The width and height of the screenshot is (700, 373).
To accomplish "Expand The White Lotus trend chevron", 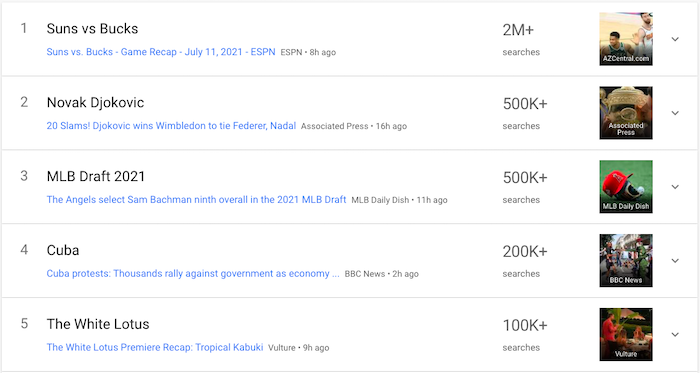I will click(675, 335).
